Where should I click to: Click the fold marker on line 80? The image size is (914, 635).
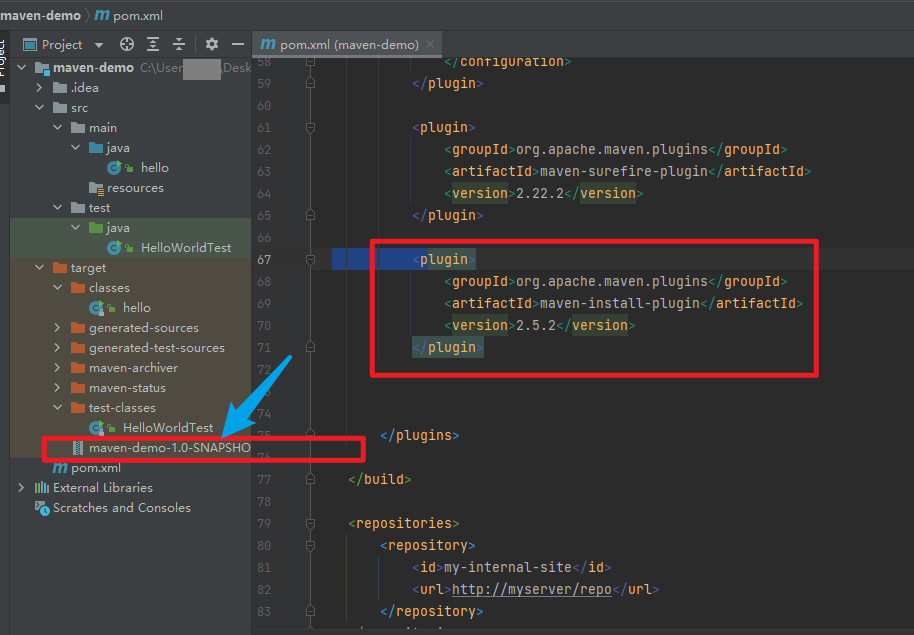pyautogui.click(x=310, y=545)
